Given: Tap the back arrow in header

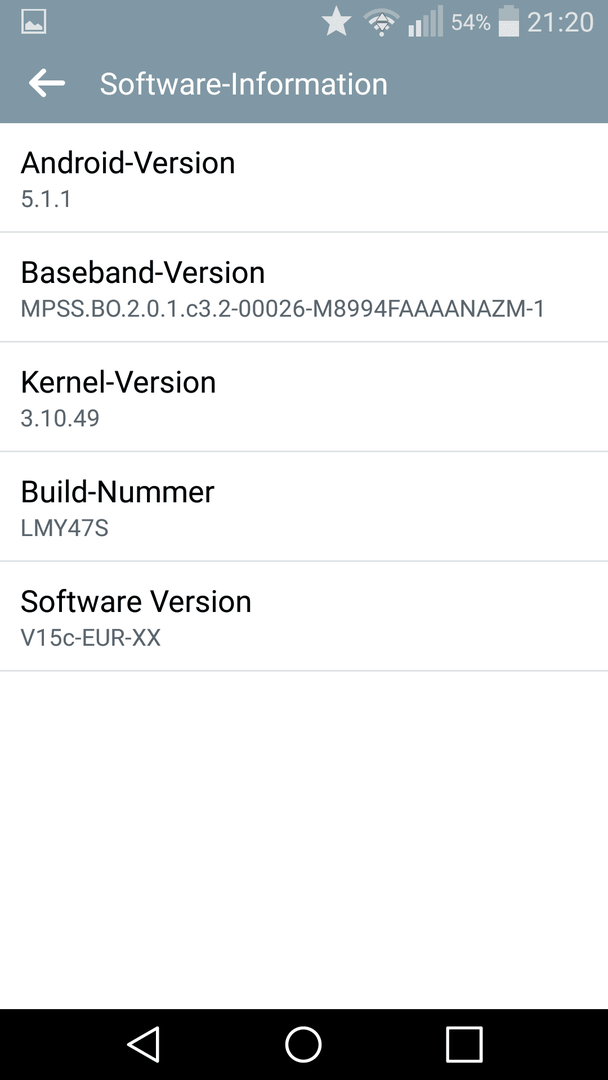Looking at the screenshot, I should click(x=47, y=83).
